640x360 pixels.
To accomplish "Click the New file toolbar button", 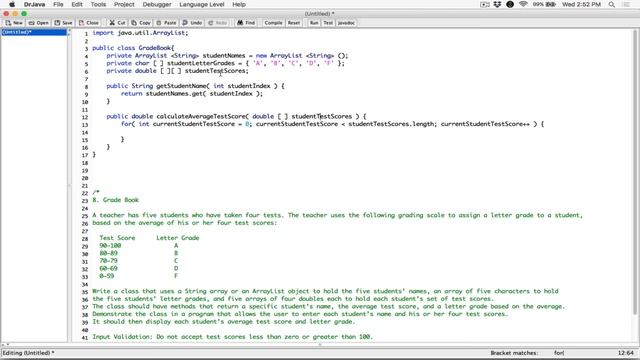I will click(x=14, y=23).
